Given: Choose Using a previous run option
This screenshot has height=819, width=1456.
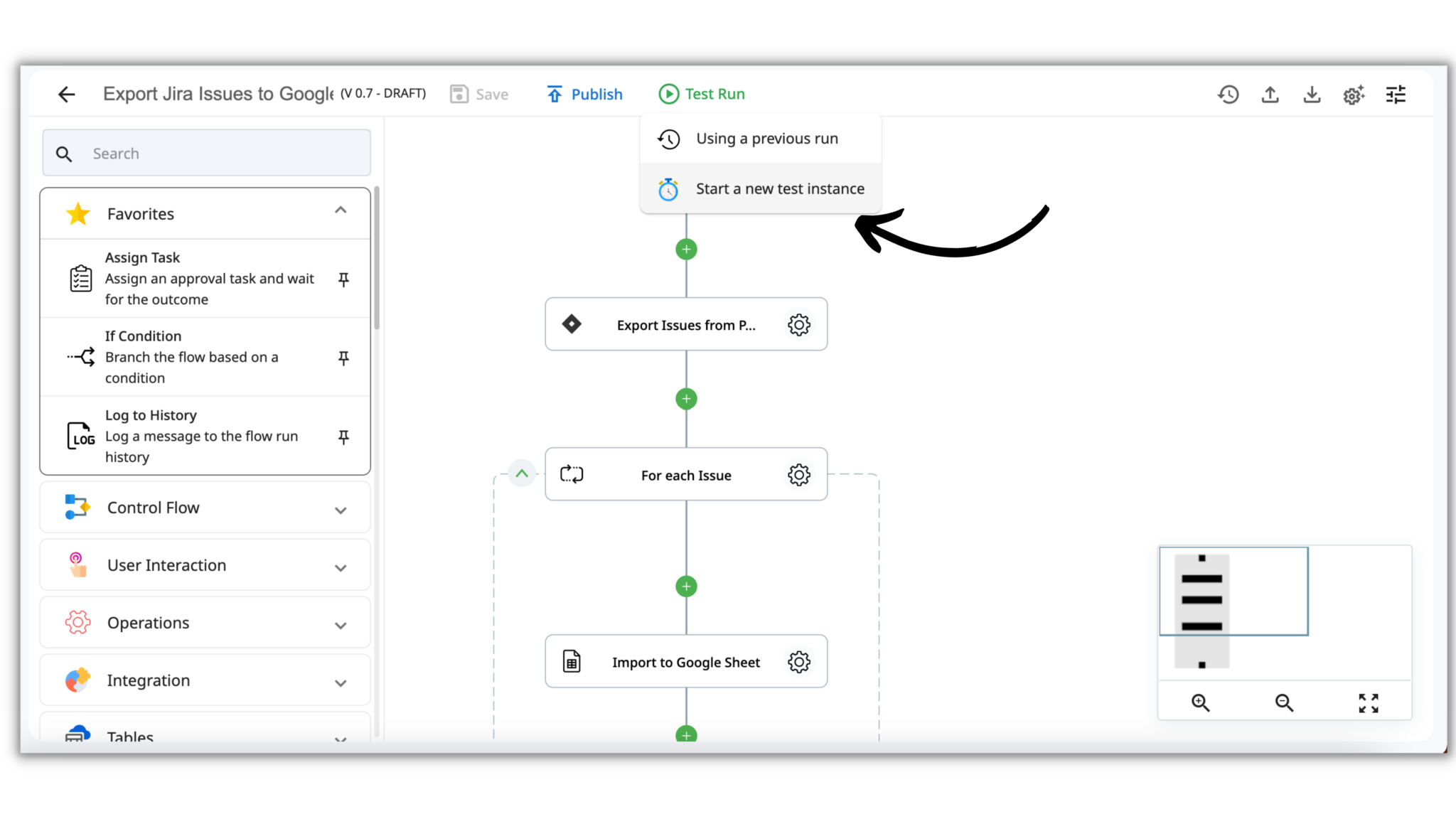Looking at the screenshot, I should click(x=766, y=139).
